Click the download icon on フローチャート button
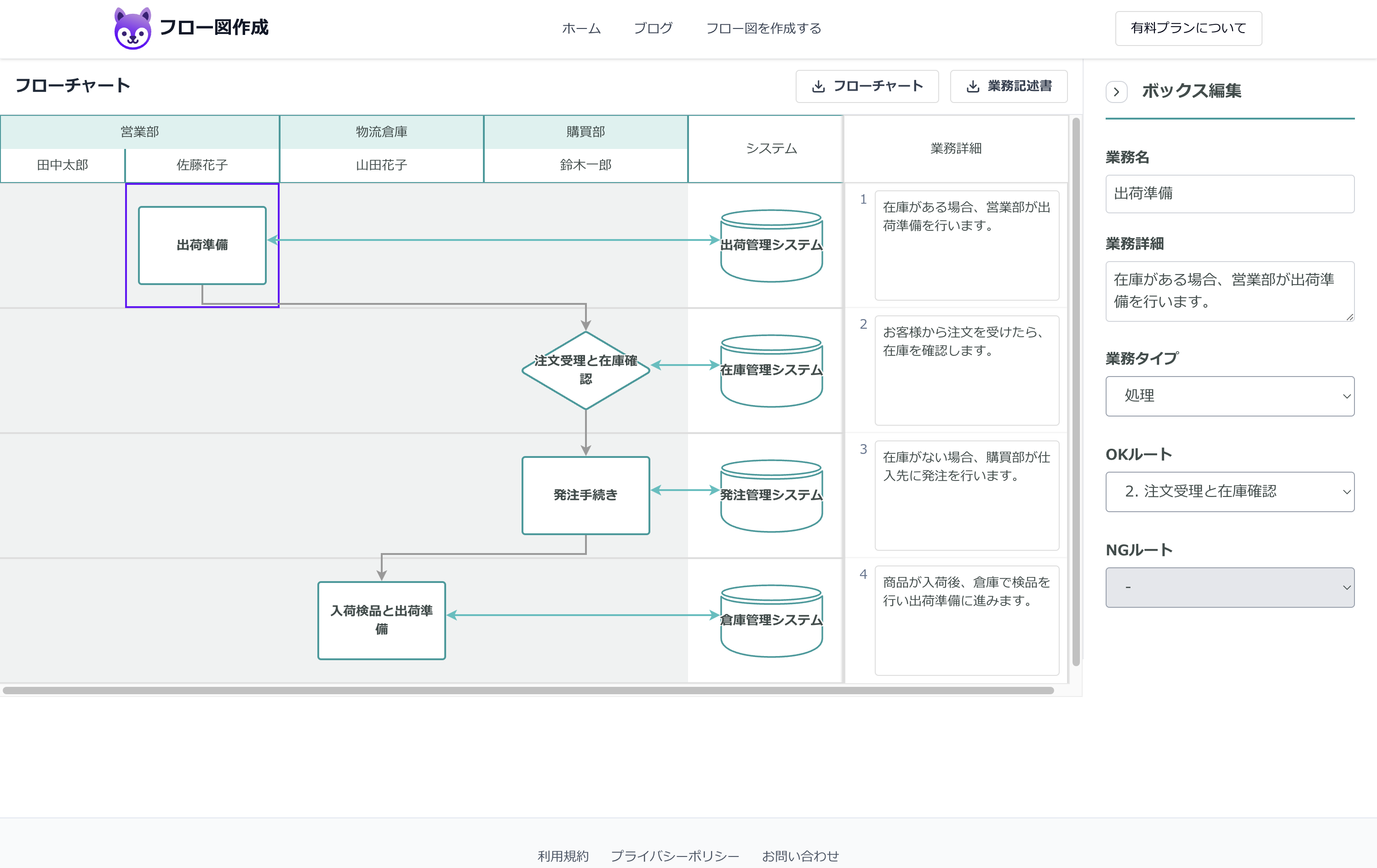 coord(818,86)
